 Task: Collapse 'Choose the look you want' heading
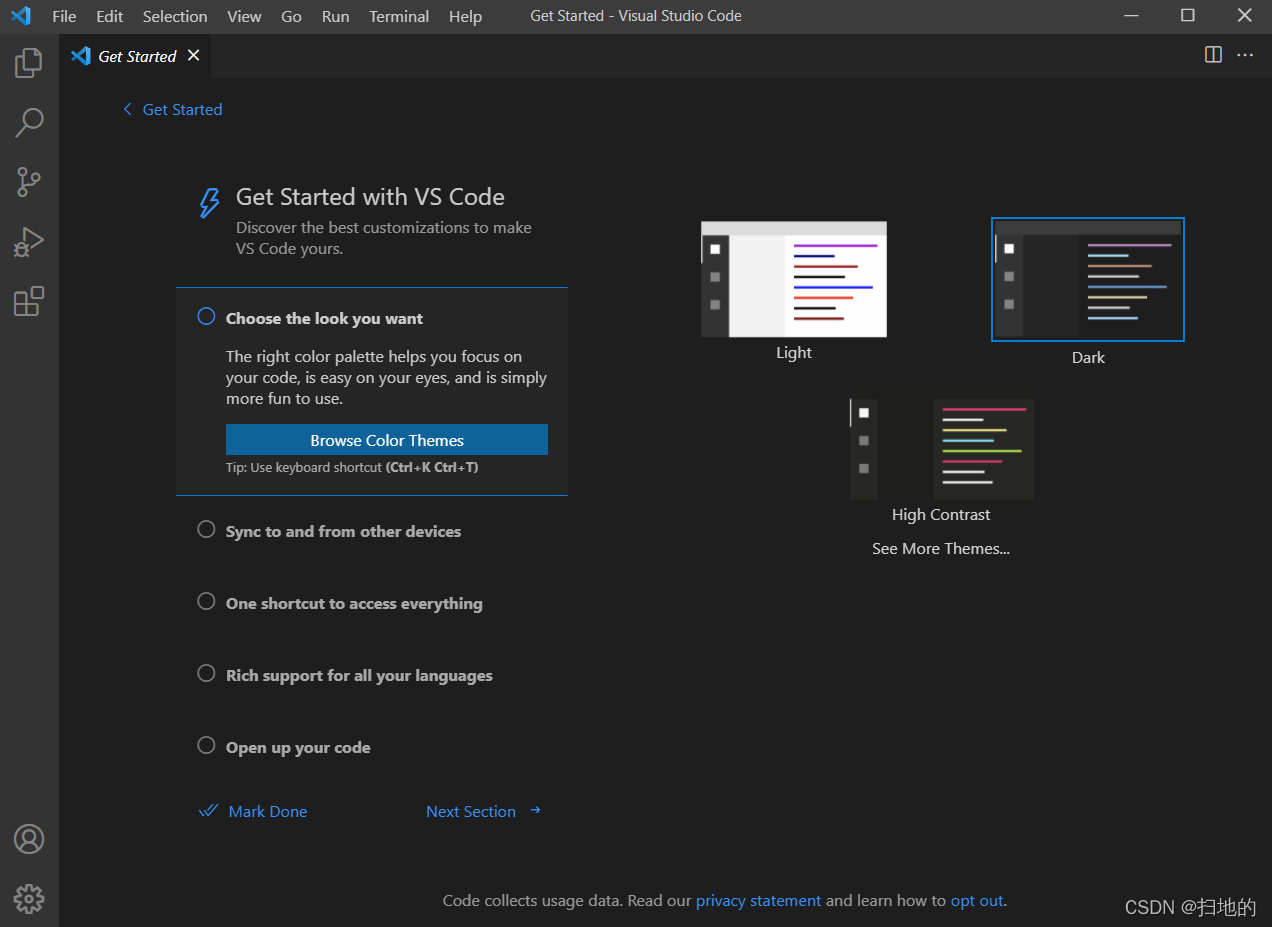[x=324, y=318]
